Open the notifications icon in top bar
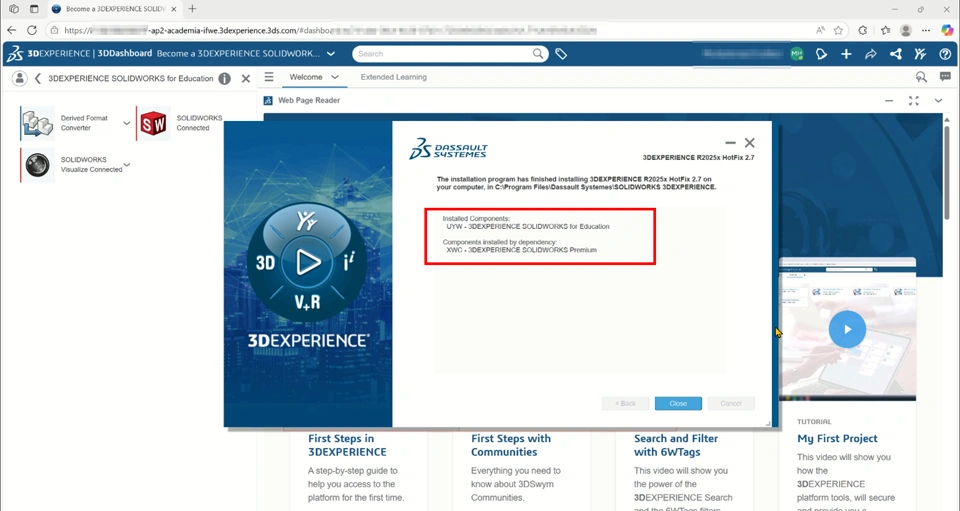Viewport: 960px width, 511px height. coord(822,54)
